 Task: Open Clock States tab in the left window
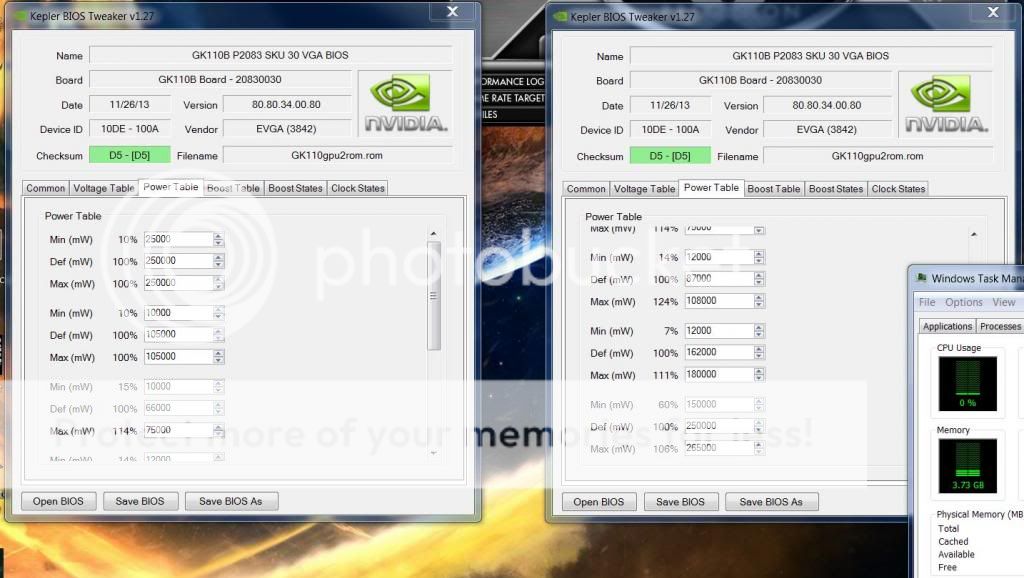click(358, 188)
